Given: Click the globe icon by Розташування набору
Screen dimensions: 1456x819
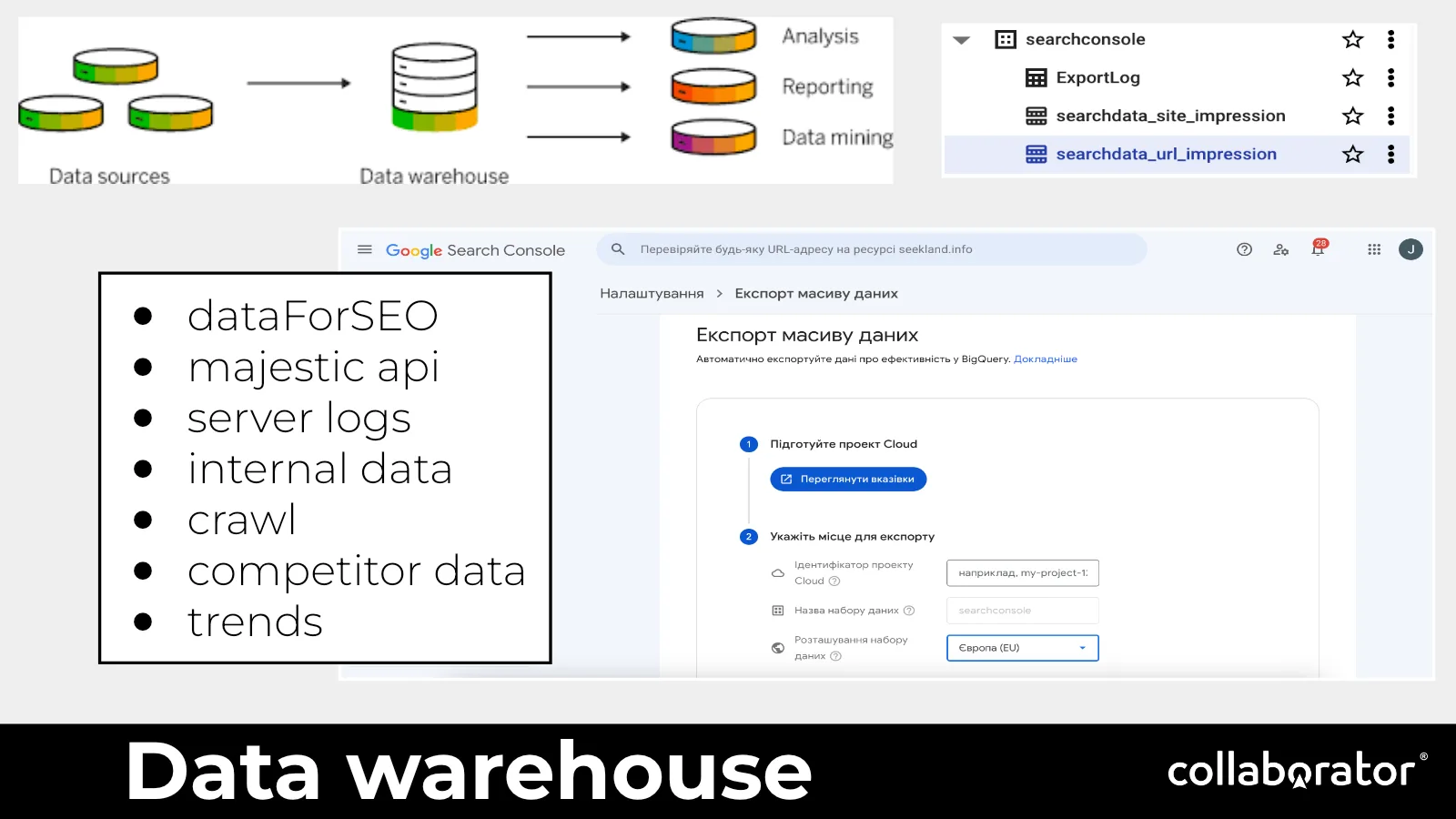Looking at the screenshot, I should pos(778,648).
